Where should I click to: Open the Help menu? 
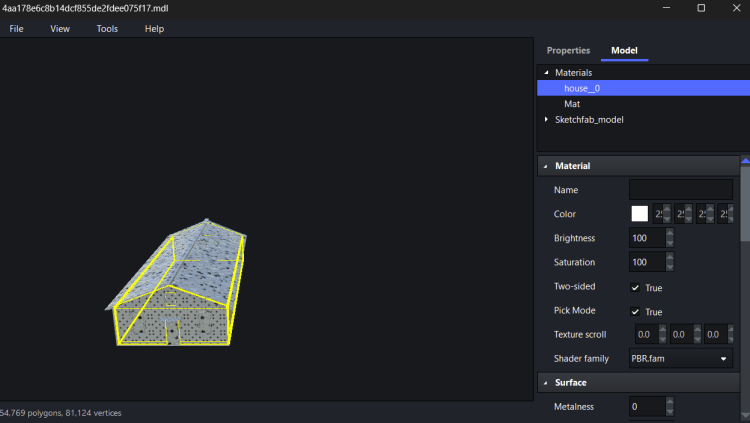[x=154, y=29]
